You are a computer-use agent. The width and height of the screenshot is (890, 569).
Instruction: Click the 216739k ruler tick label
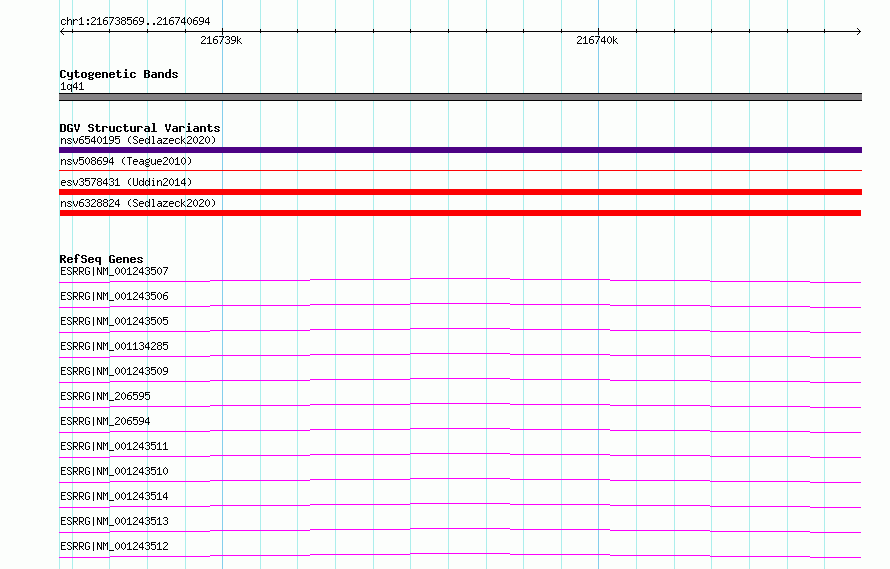(221, 40)
